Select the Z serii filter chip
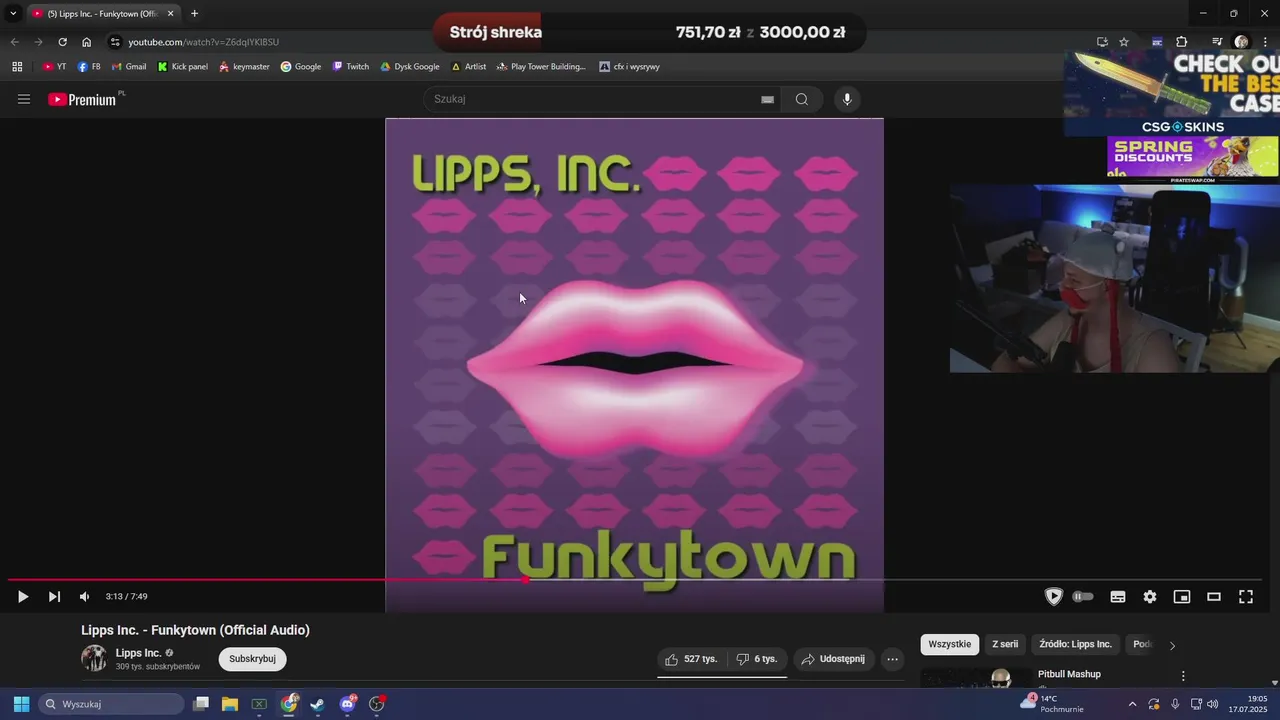 point(1005,644)
